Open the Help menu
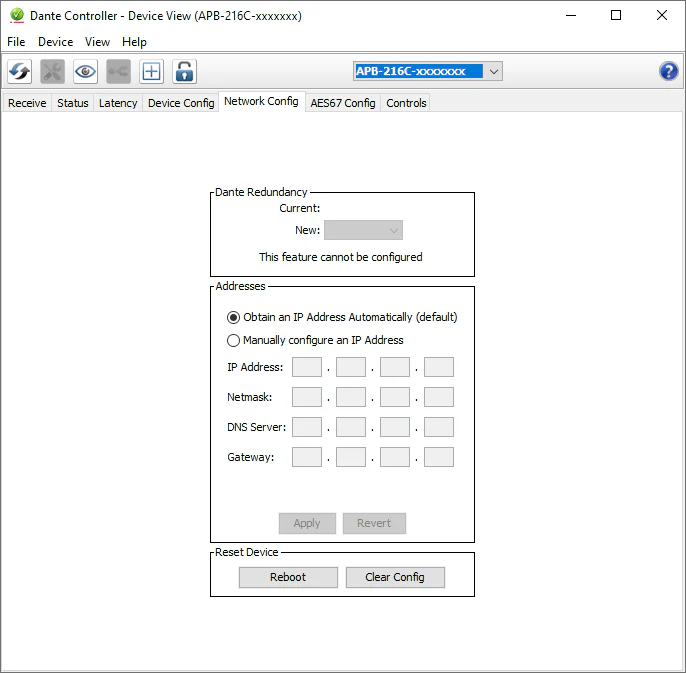Image resolution: width=686 pixels, height=673 pixels. click(x=134, y=42)
